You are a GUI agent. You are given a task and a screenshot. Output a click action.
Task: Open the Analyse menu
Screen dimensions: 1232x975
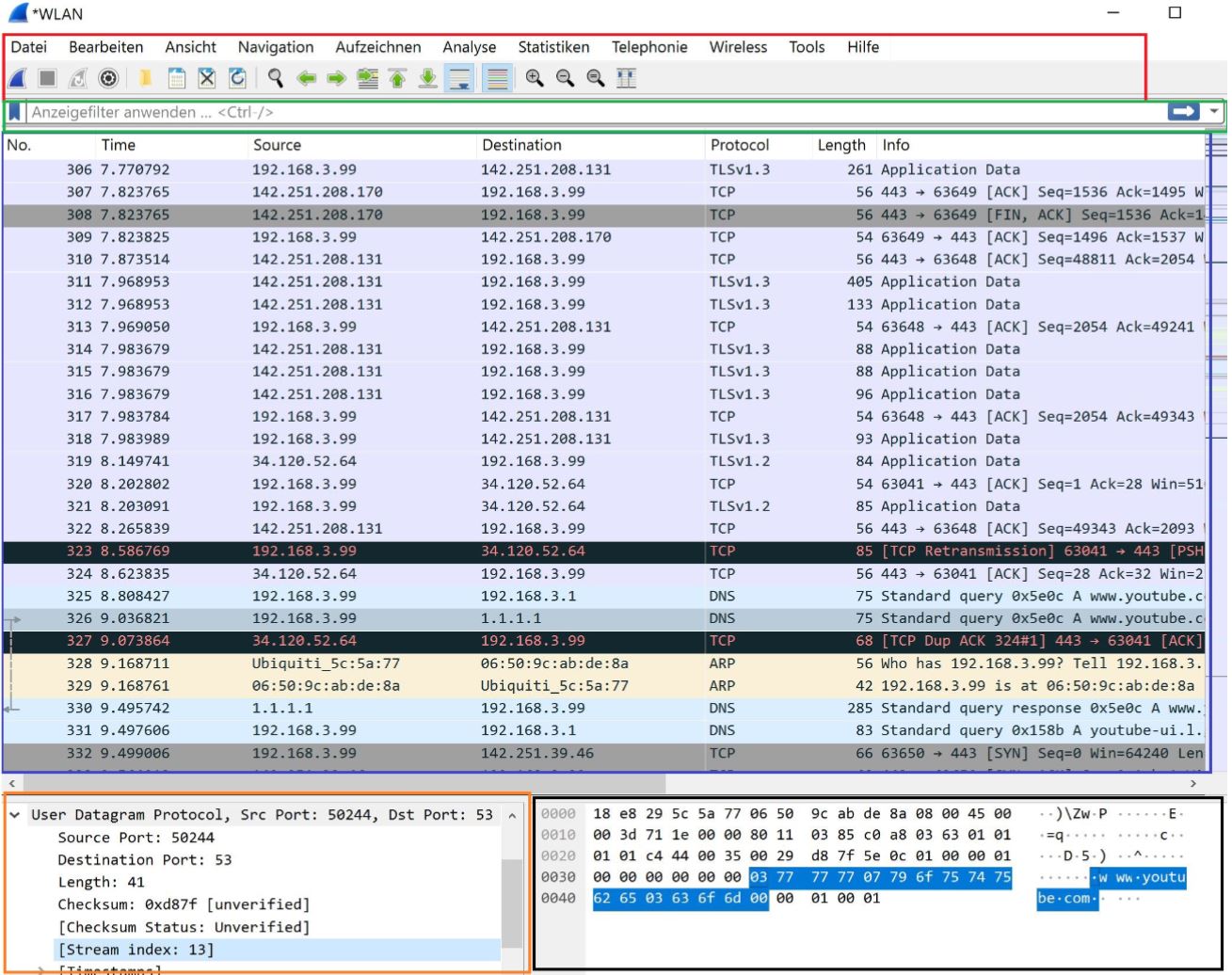point(470,47)
